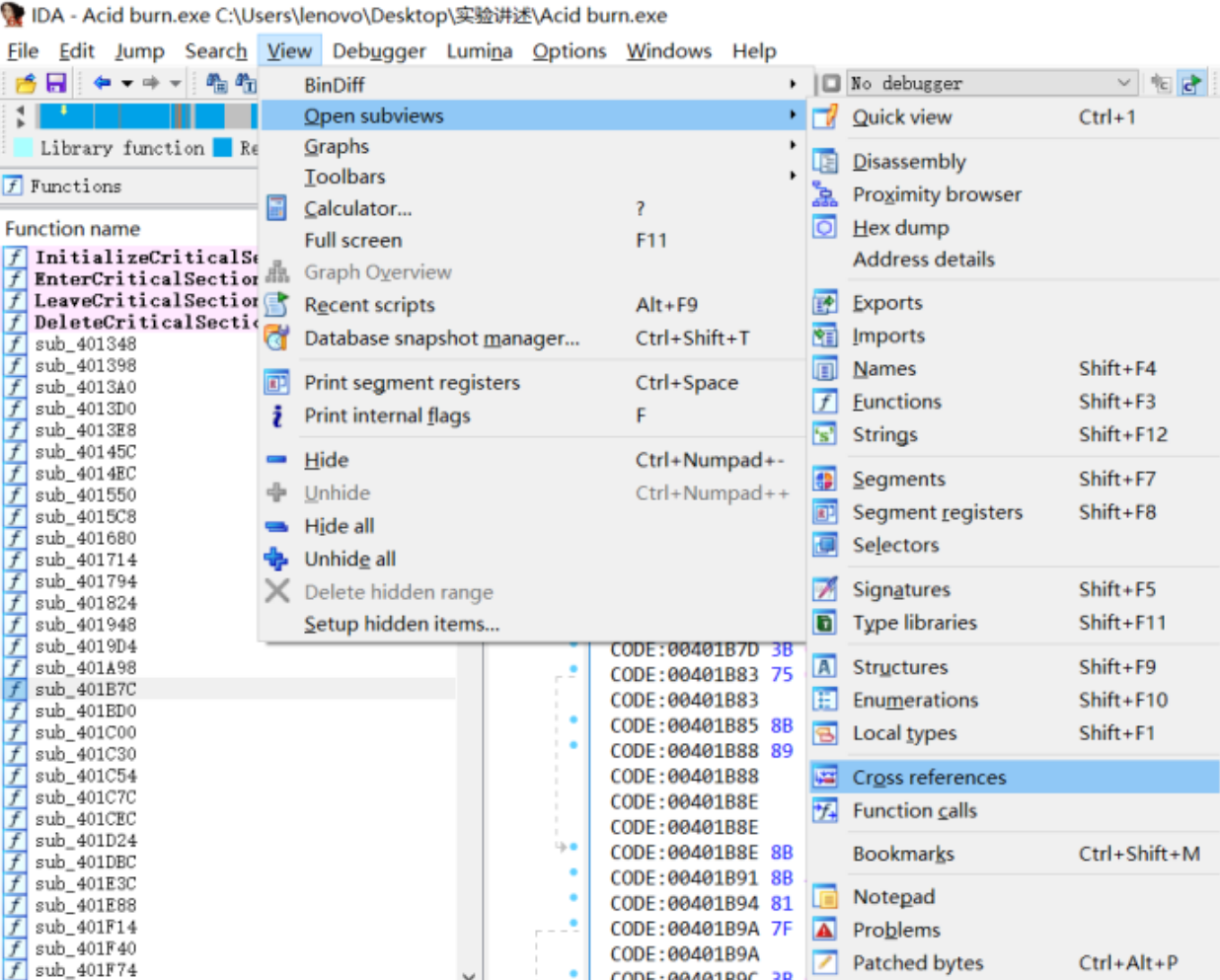Open the Type libraries subview
Screen dimensions: 1220x980
[1014, 623]
